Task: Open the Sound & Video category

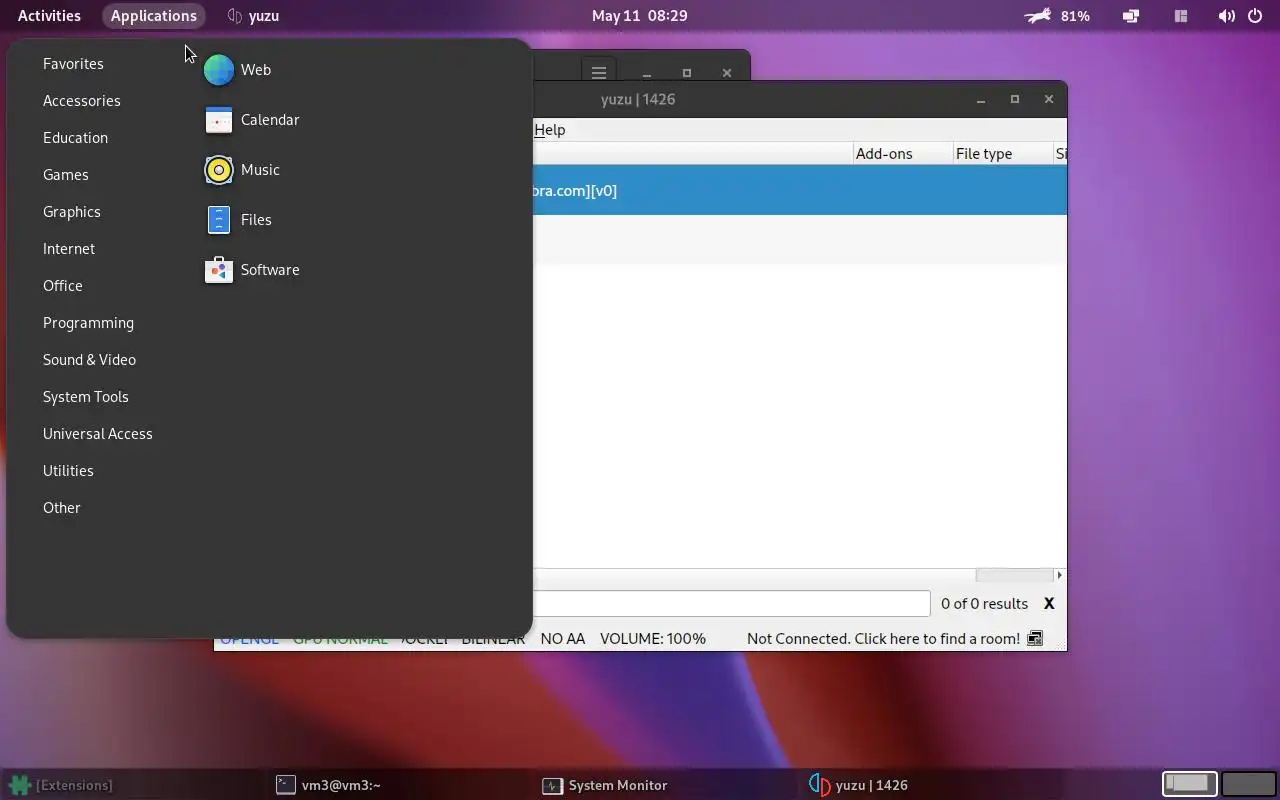Action: coord(89,360)
